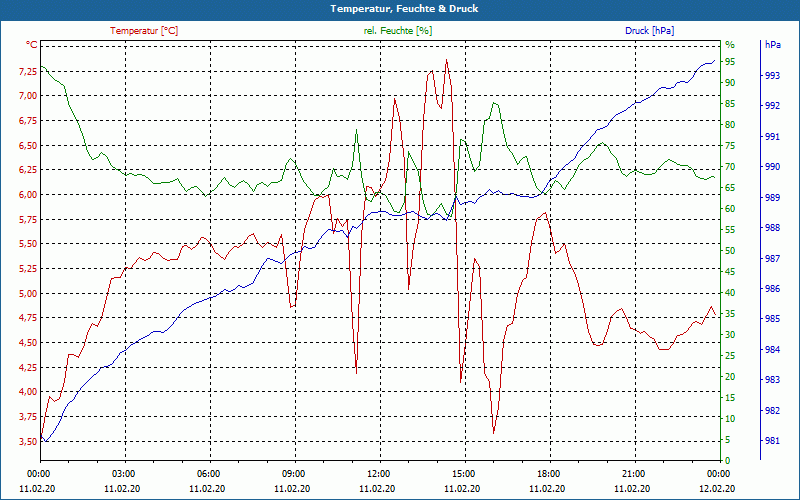
Task: Click the title 'Temperatur, Feuchte & Druck'
Action: click(404, 9)
